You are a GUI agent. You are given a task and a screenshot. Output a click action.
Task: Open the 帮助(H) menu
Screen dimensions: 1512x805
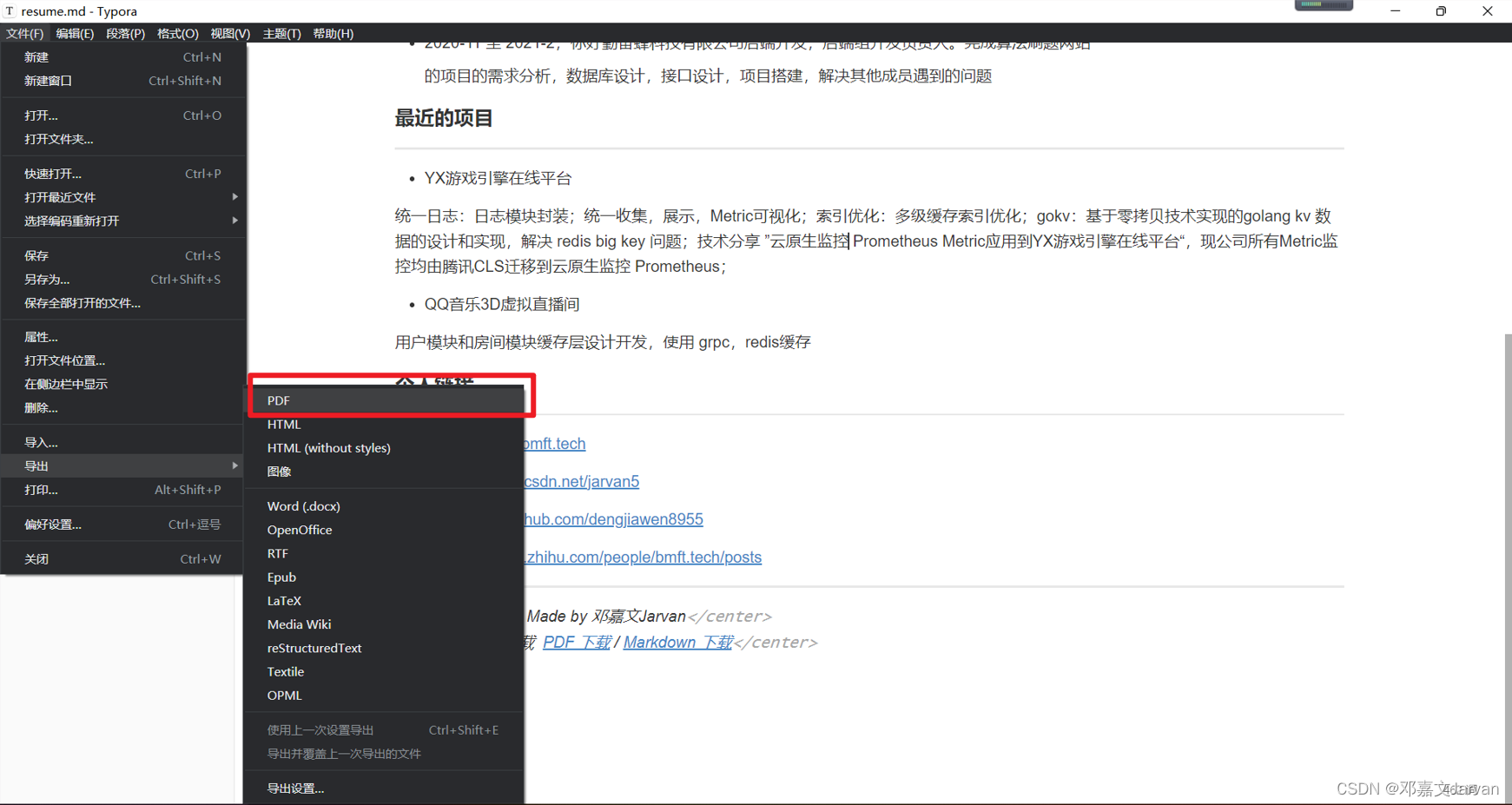click(x=333, y=33)
